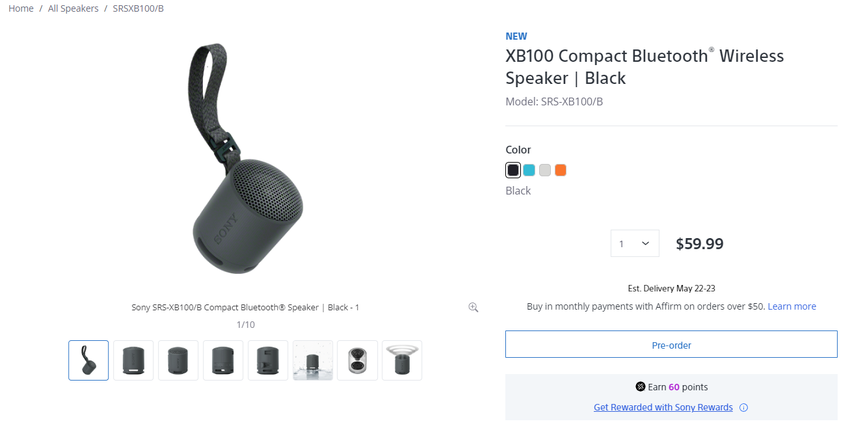This screenshot has width=850, height=430.
Task: Open Affirm Learn more link
Action: (x=792, y=306)
